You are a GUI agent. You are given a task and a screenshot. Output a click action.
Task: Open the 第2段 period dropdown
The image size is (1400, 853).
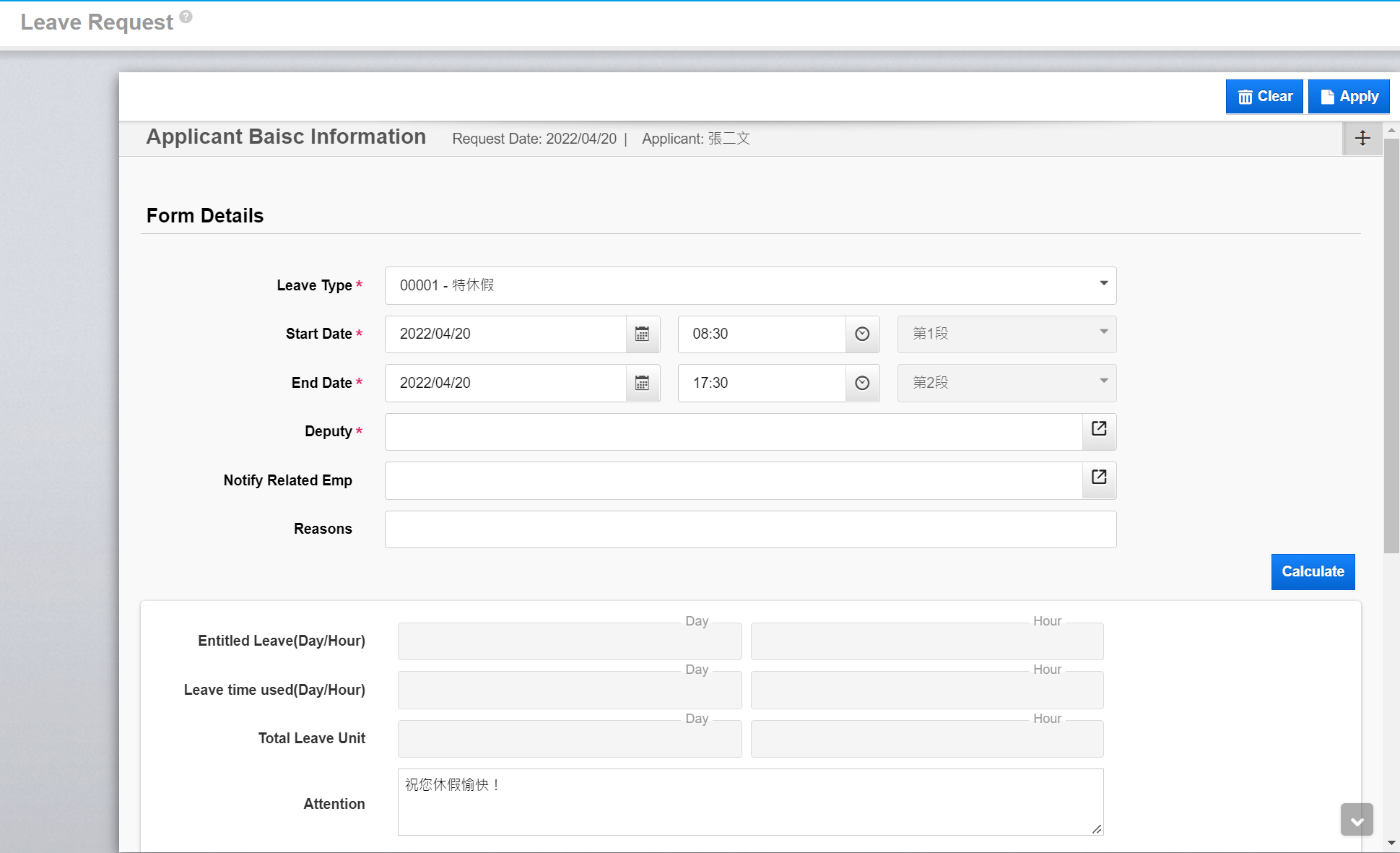click(x=1006, y=383)
